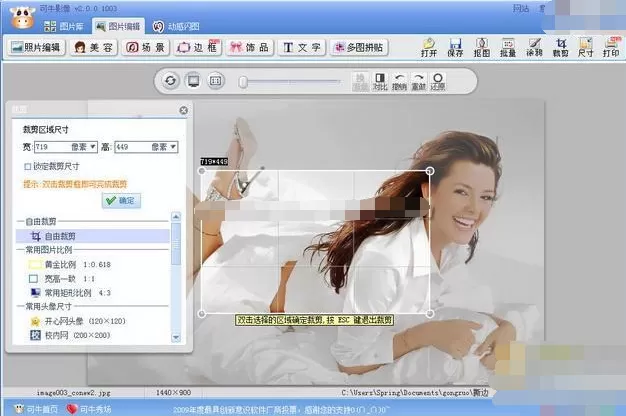This screenshot has width=626, height=416.
Task: Confirm the crop with 确定 button
Action: point(121,200)
